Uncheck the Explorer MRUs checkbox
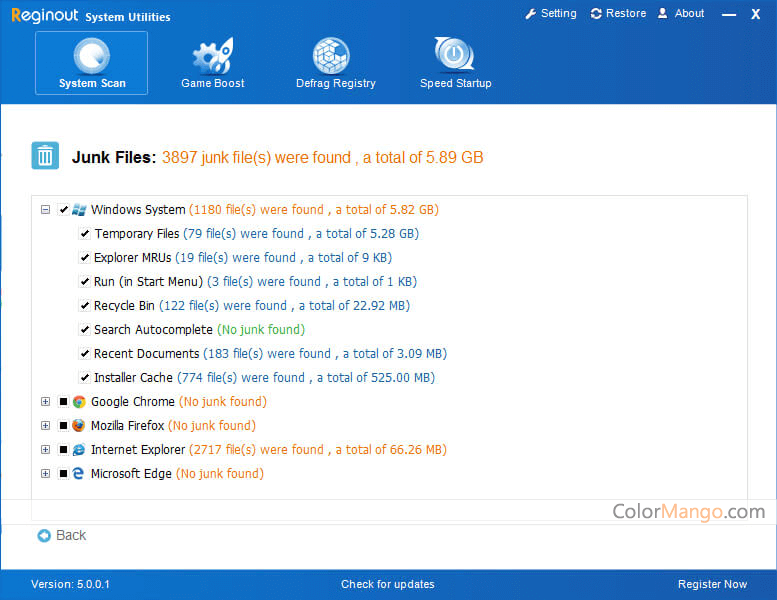Image resolution: width=777 pixels, height=600 pixels. [85, 258]
